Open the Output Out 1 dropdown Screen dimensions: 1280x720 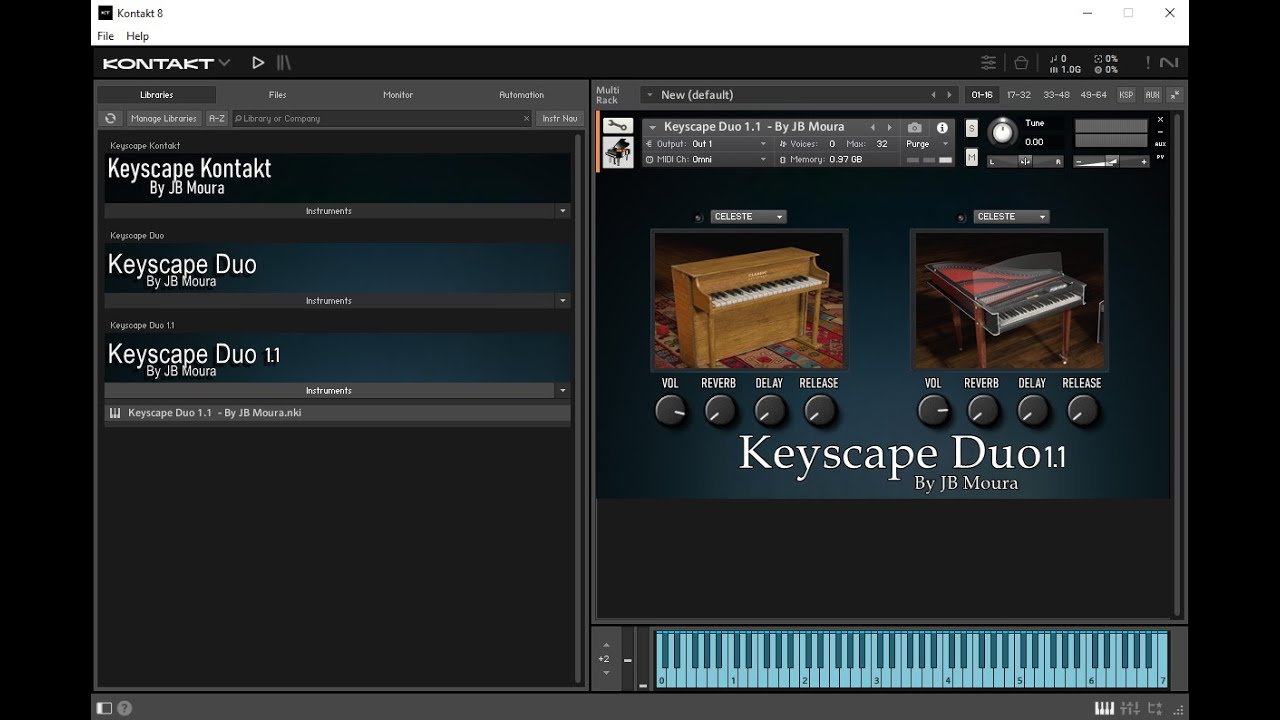point(706,144)
